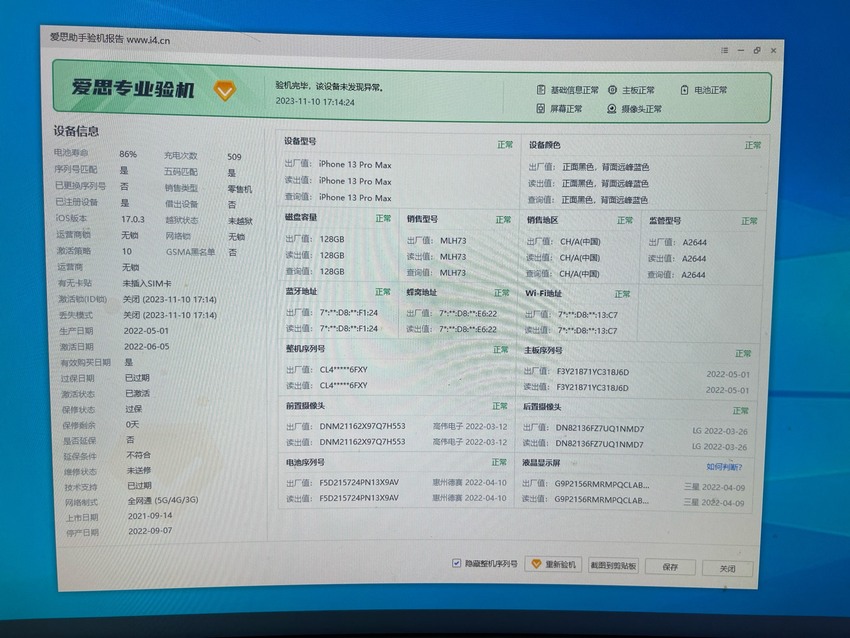
Task: Click the battery life value 86%
Action: coord(128,154)
